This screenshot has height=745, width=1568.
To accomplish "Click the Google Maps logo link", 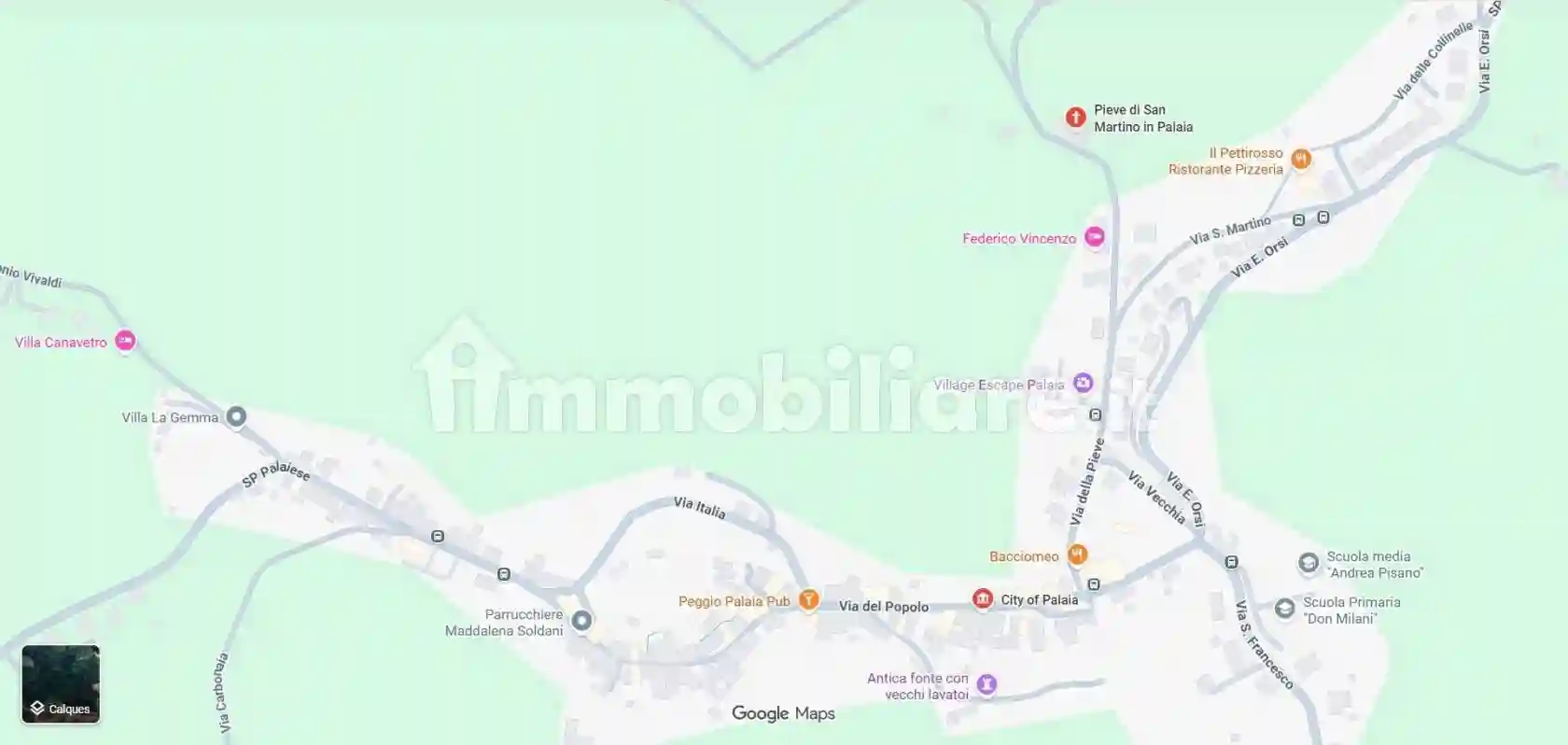I will pyautogui.click(x=783, y=713).
